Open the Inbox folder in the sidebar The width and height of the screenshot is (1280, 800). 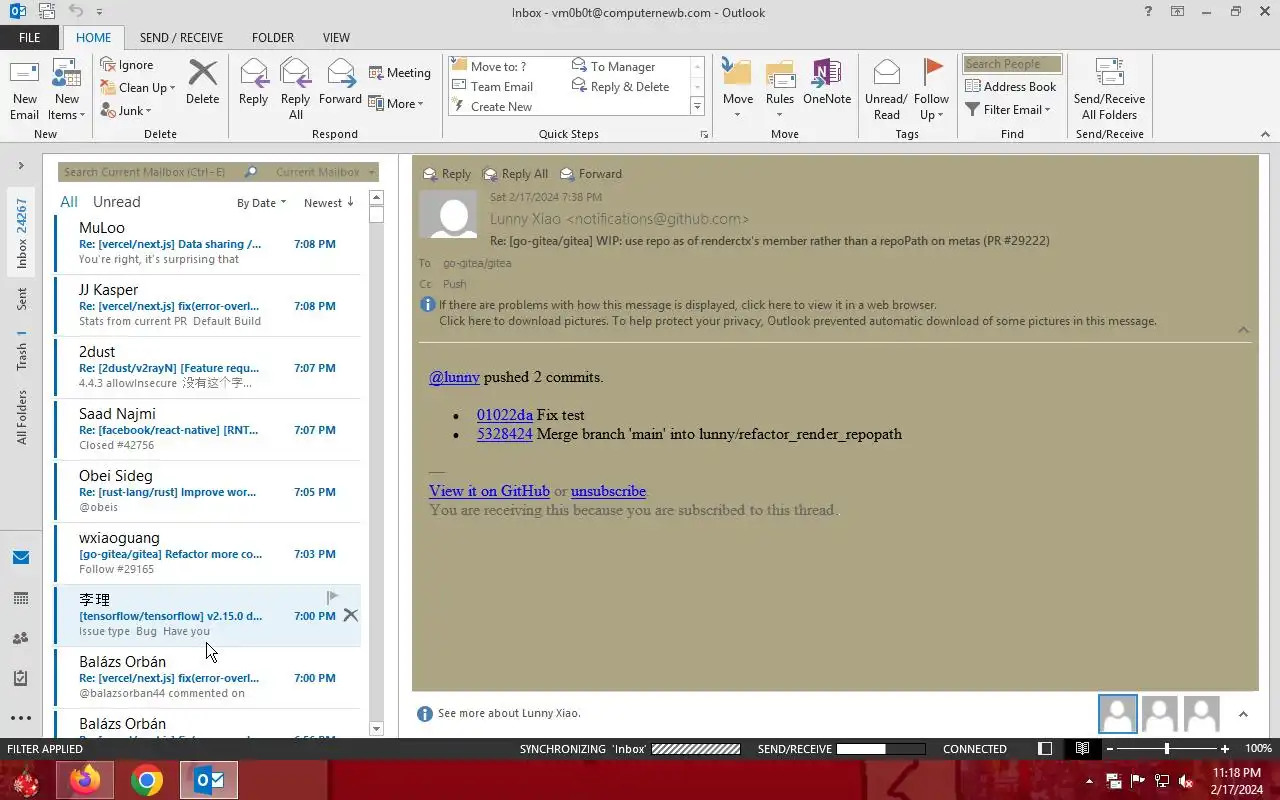click(21, 232)
